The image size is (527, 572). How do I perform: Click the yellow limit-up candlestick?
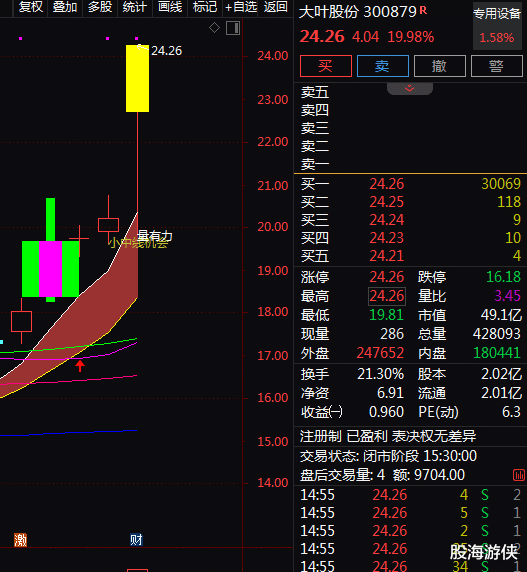(x=137, y=78)
